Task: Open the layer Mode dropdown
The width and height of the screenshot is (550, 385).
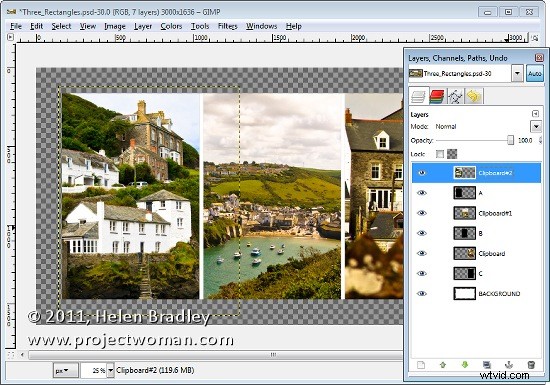Action: 536,126
